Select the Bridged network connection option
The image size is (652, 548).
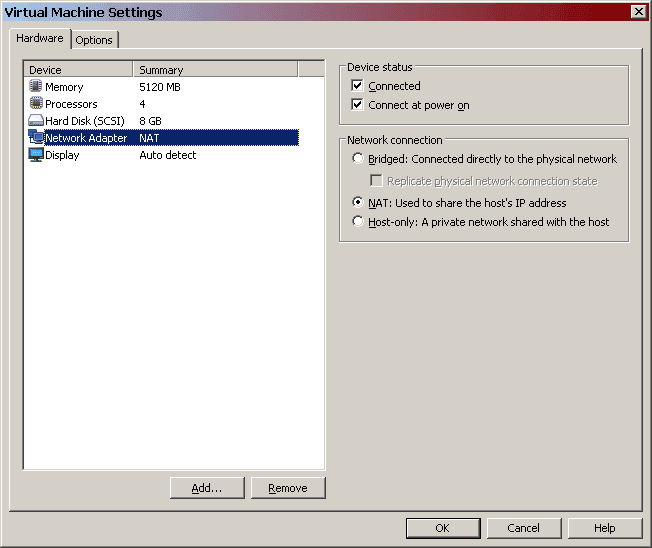pyautogui.click(x=358, y=159)
